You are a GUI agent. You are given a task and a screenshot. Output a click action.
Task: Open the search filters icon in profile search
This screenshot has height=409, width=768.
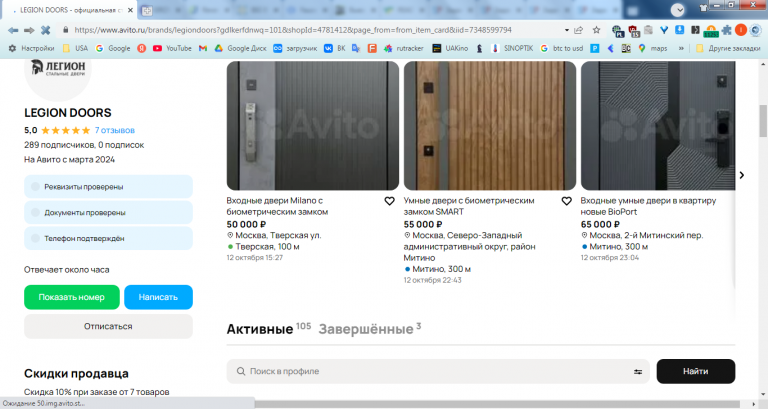(x=638, y=372)
